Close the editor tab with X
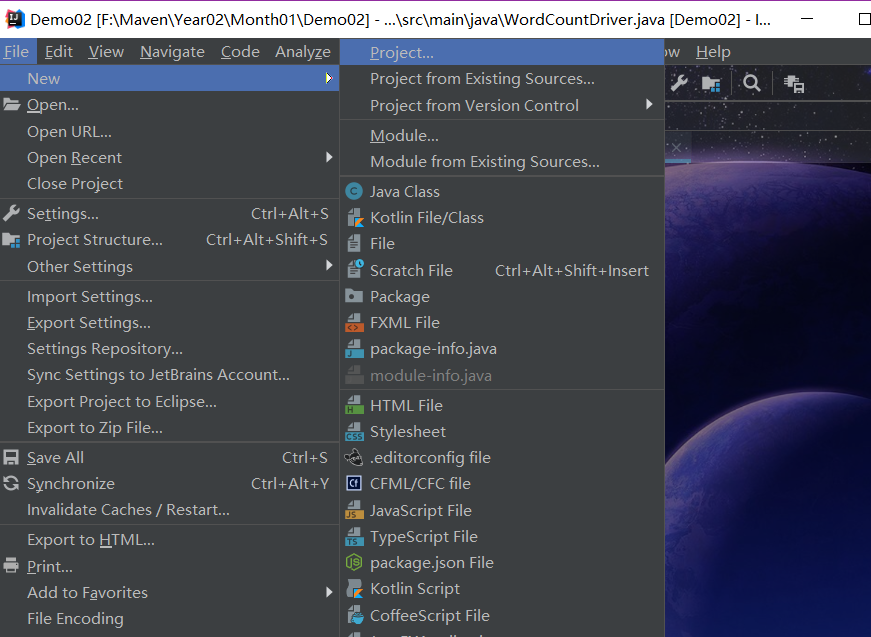This screenshot has height=637, width=871. [x=676, y=148]
